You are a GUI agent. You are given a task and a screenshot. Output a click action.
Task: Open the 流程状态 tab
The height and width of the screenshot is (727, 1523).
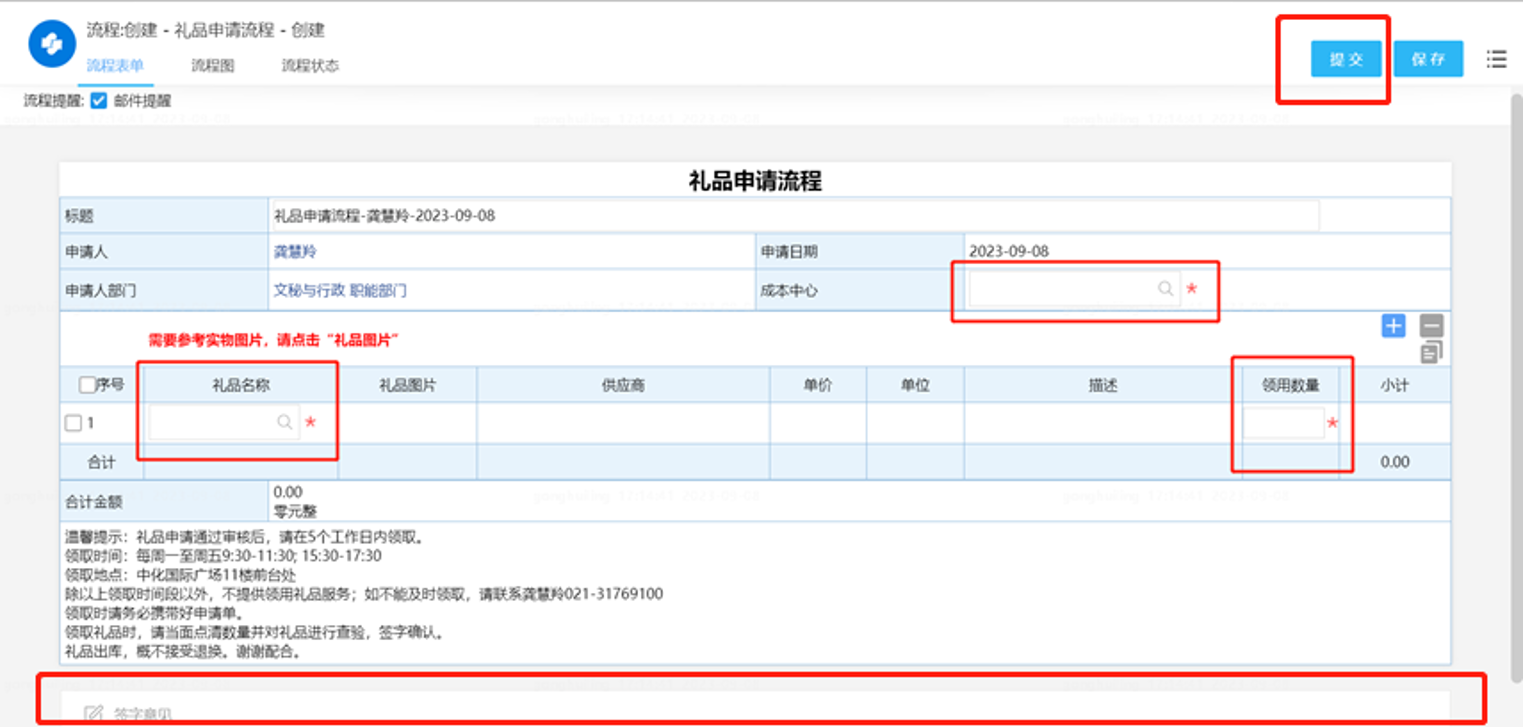310,66
